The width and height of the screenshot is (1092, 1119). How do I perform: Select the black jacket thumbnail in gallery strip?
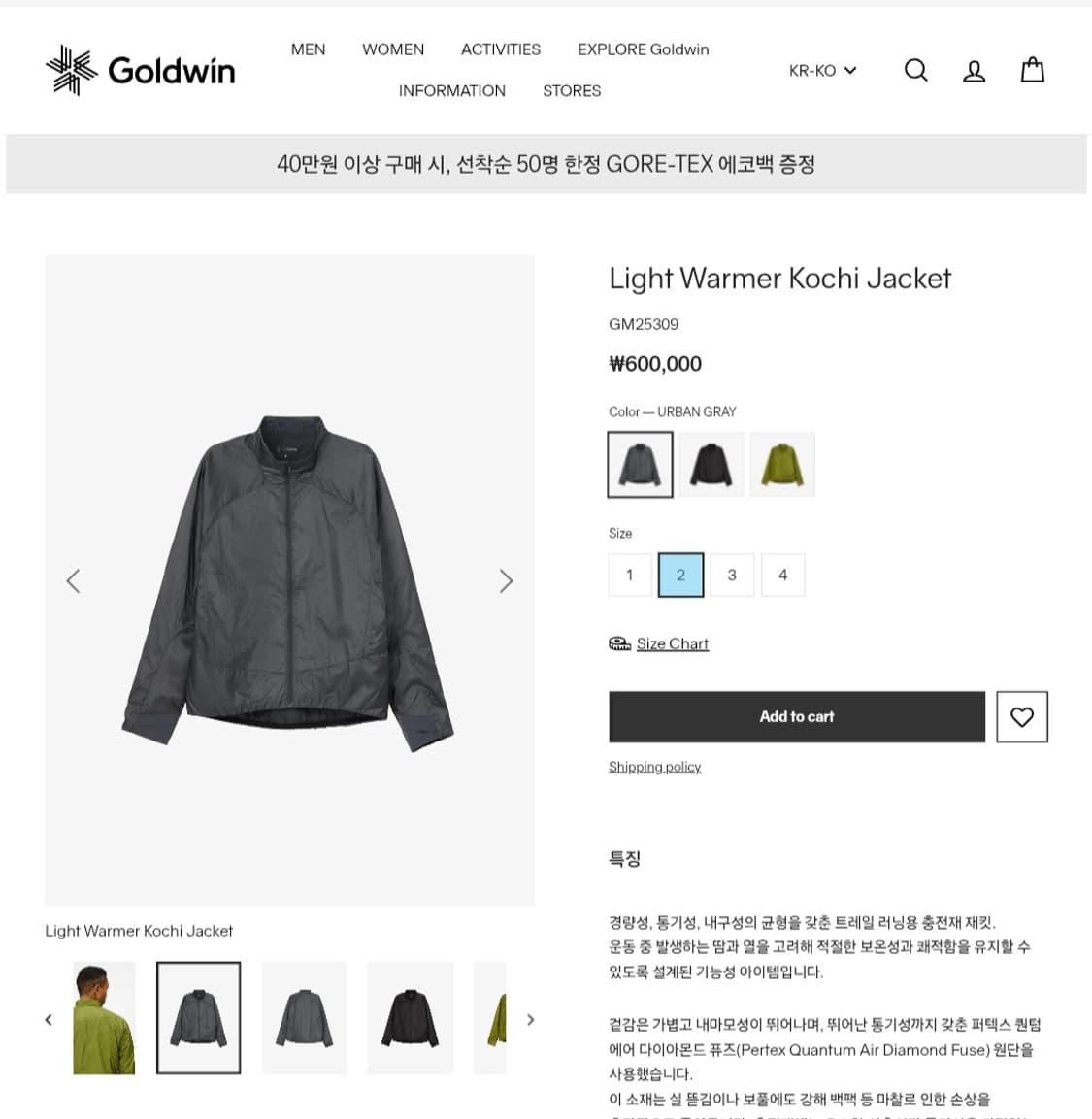(x=411, y=1018)
